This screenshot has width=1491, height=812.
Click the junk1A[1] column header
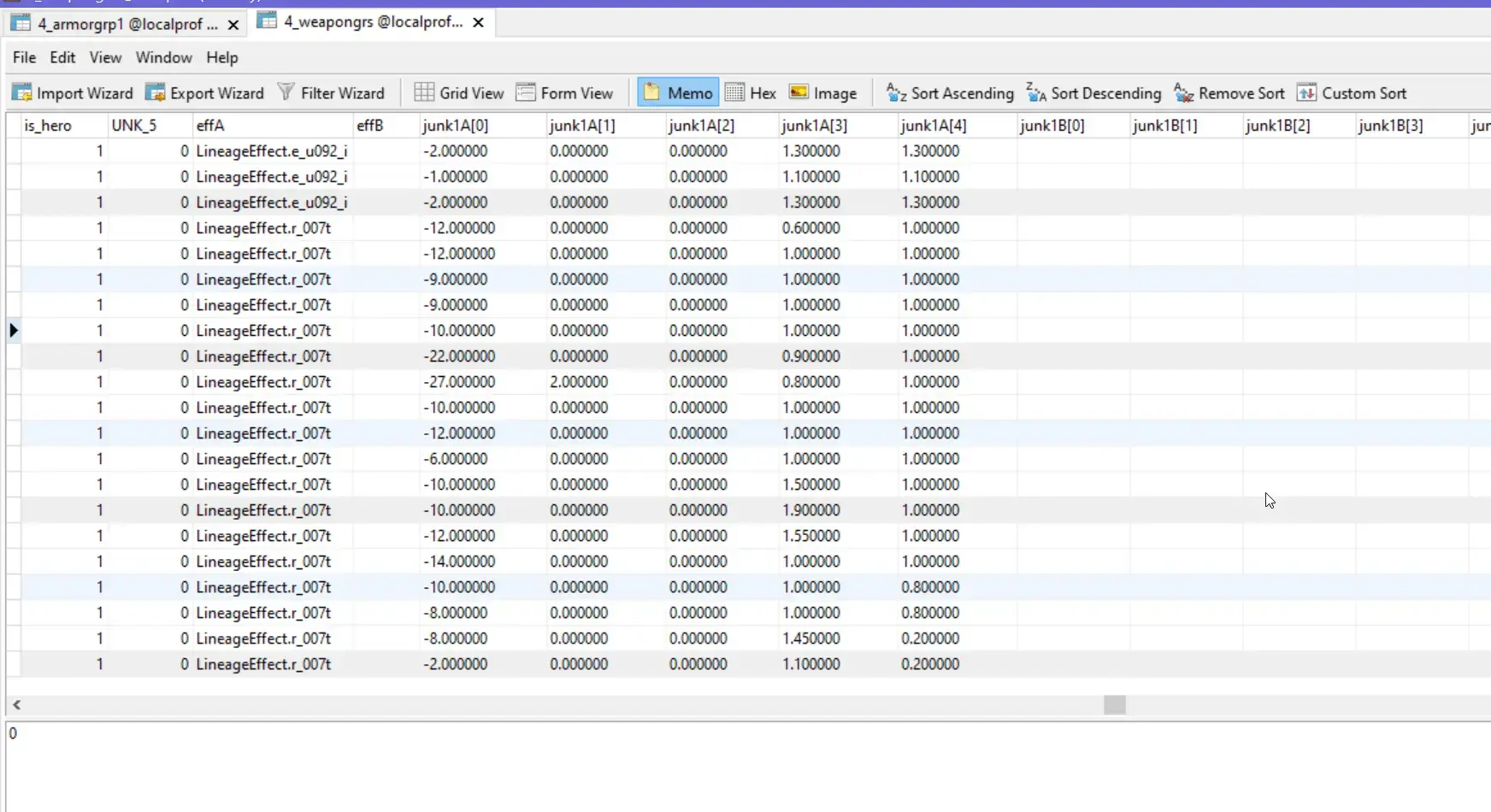(x=606, y=126)
